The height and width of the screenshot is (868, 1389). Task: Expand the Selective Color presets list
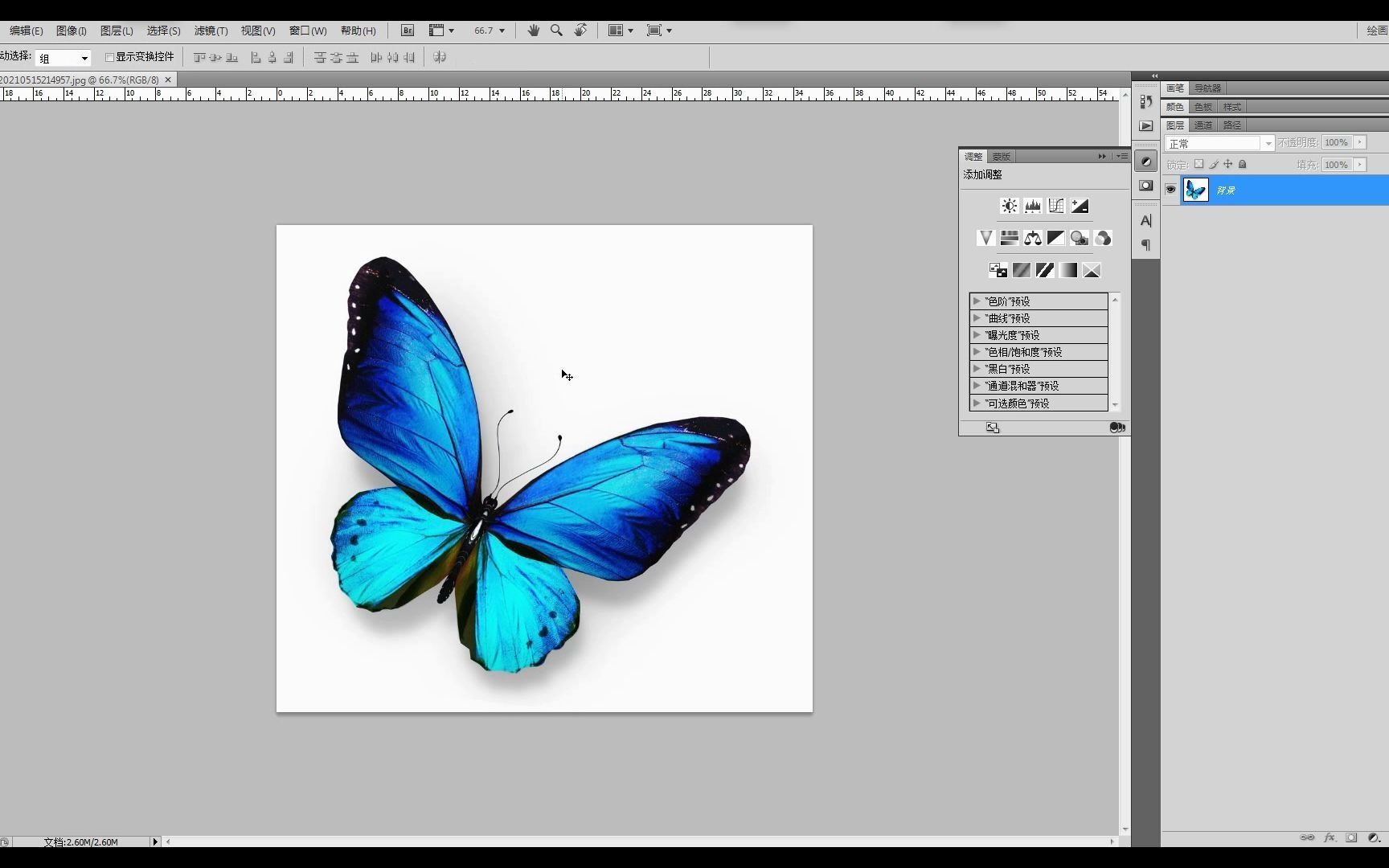[x=977, y=403]
